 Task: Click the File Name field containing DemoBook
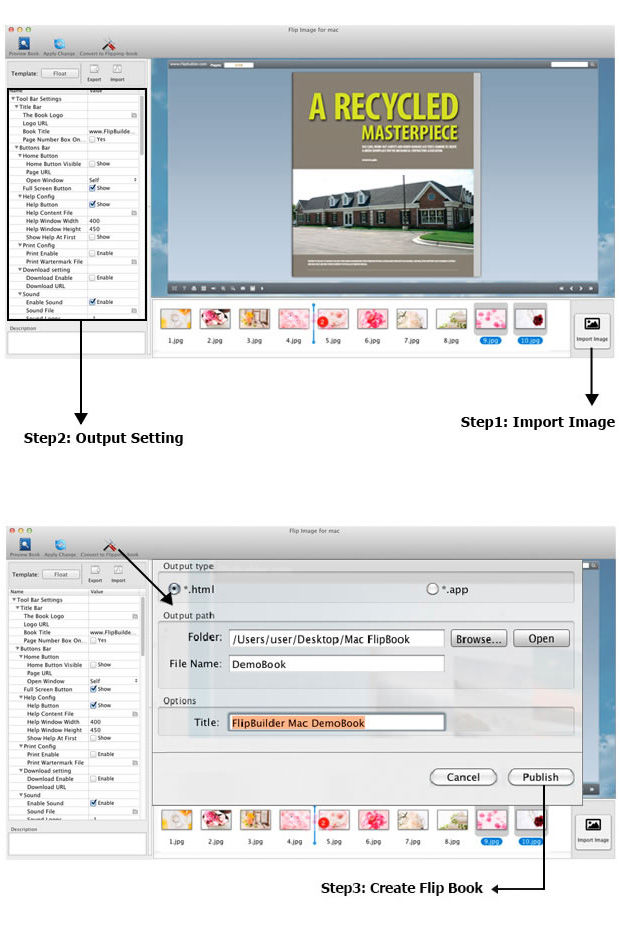point(337,664)
